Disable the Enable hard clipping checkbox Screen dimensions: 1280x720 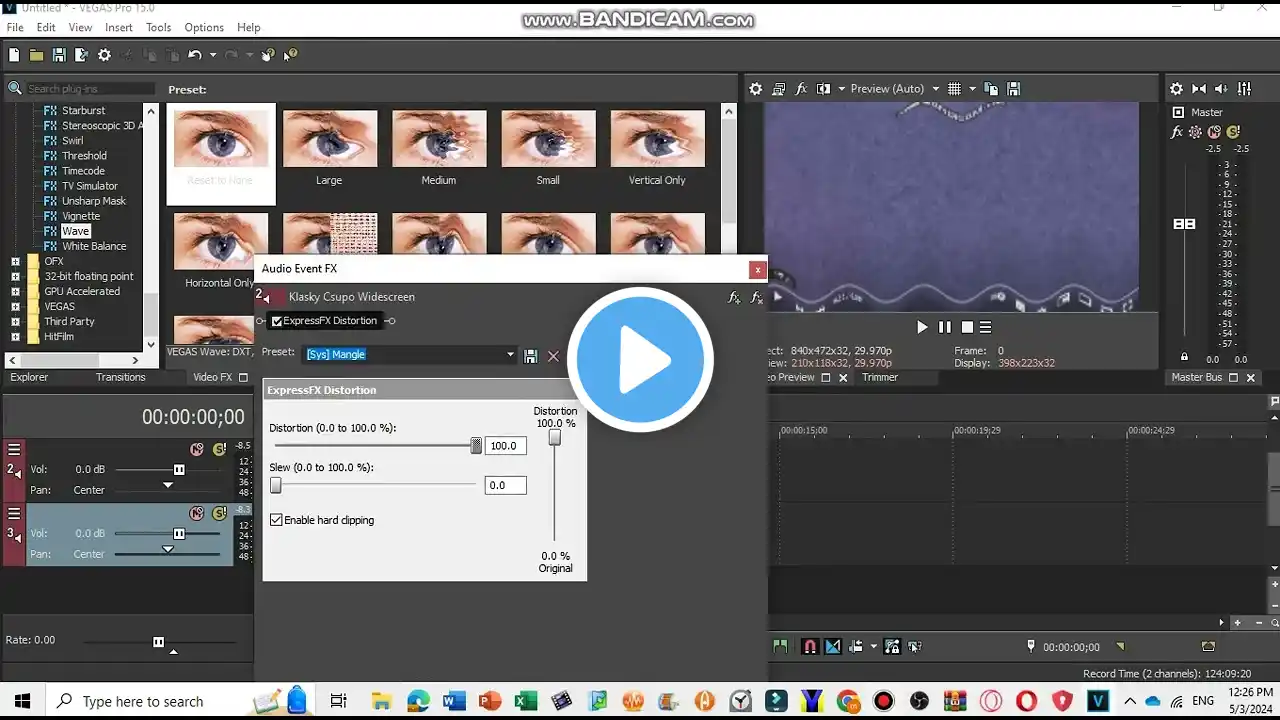(277, 520)
